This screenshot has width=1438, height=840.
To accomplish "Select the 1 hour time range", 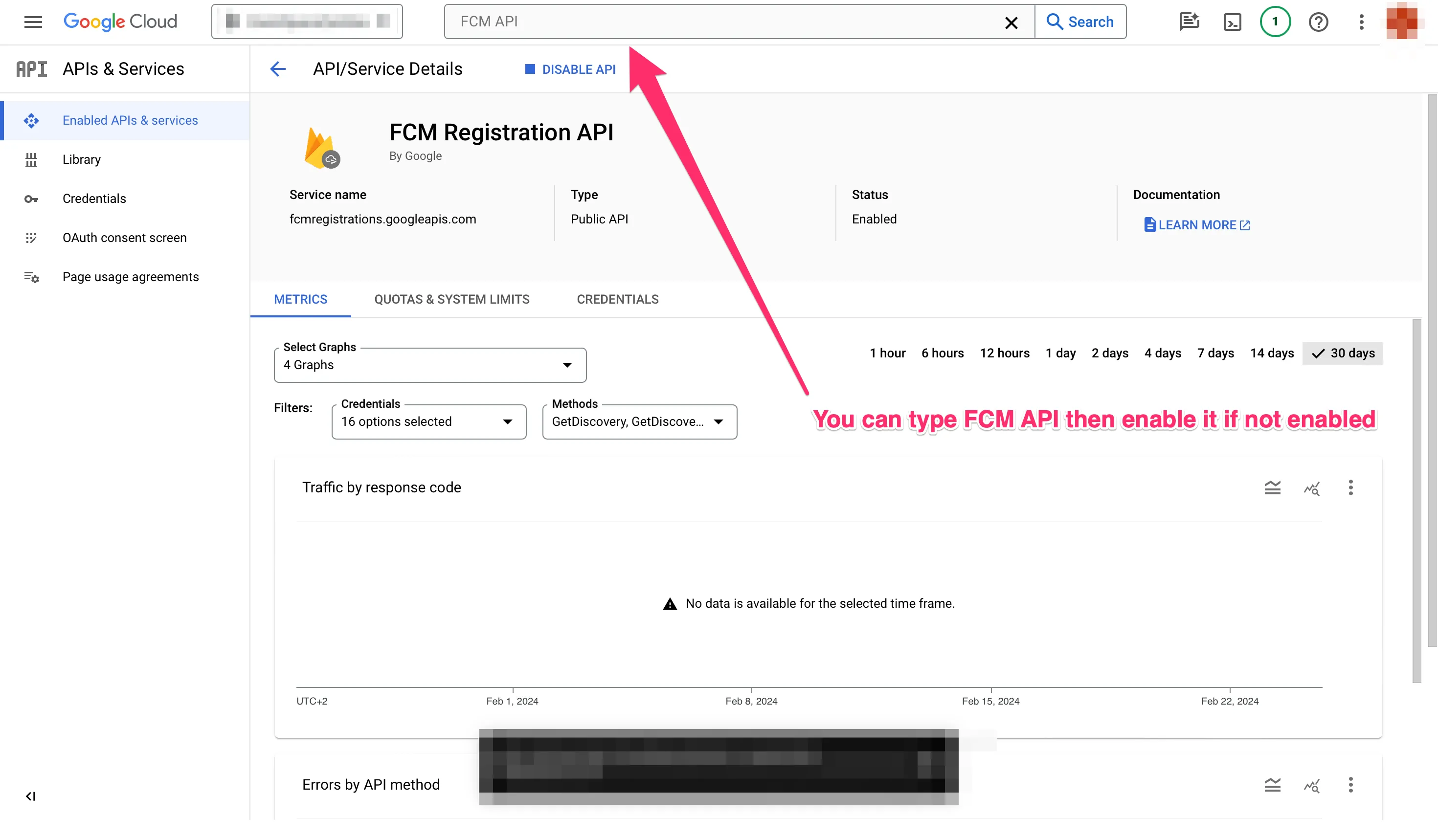I will pyautogui.click(x=887, y=353).
